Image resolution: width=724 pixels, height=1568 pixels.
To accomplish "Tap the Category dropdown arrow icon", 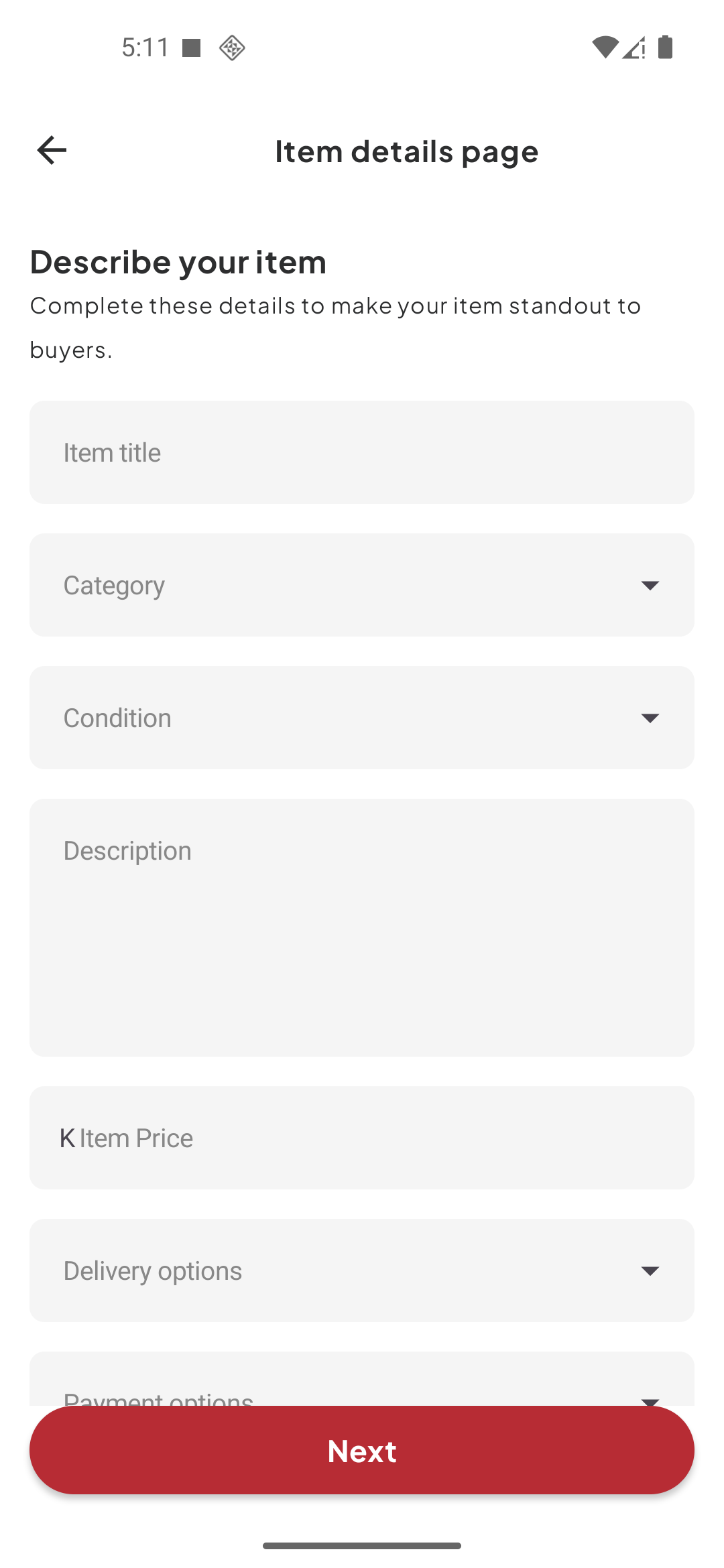I will (650, 586).
